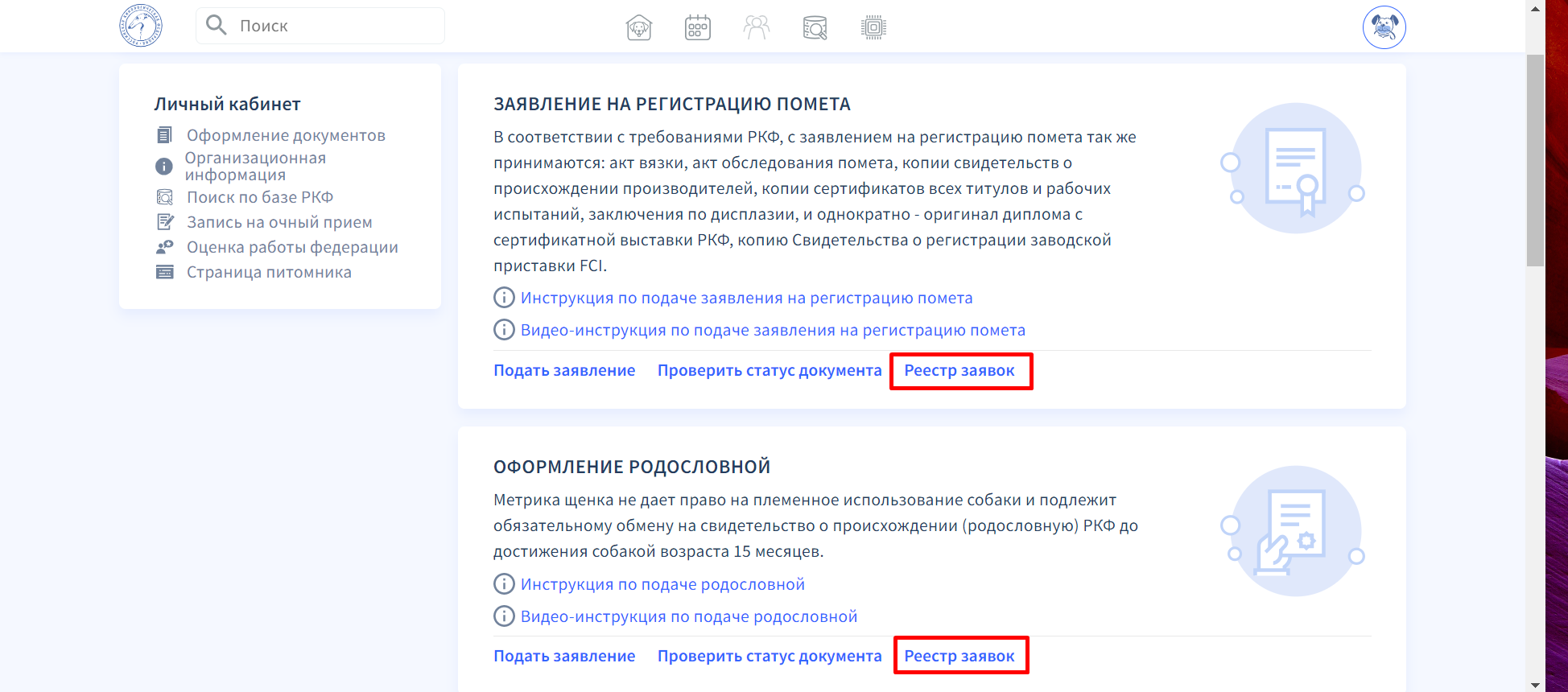The width and height of the screenshot is (1568, 692).
Task: Click the scrollbar down arrow
Action: pos(1535,685)
